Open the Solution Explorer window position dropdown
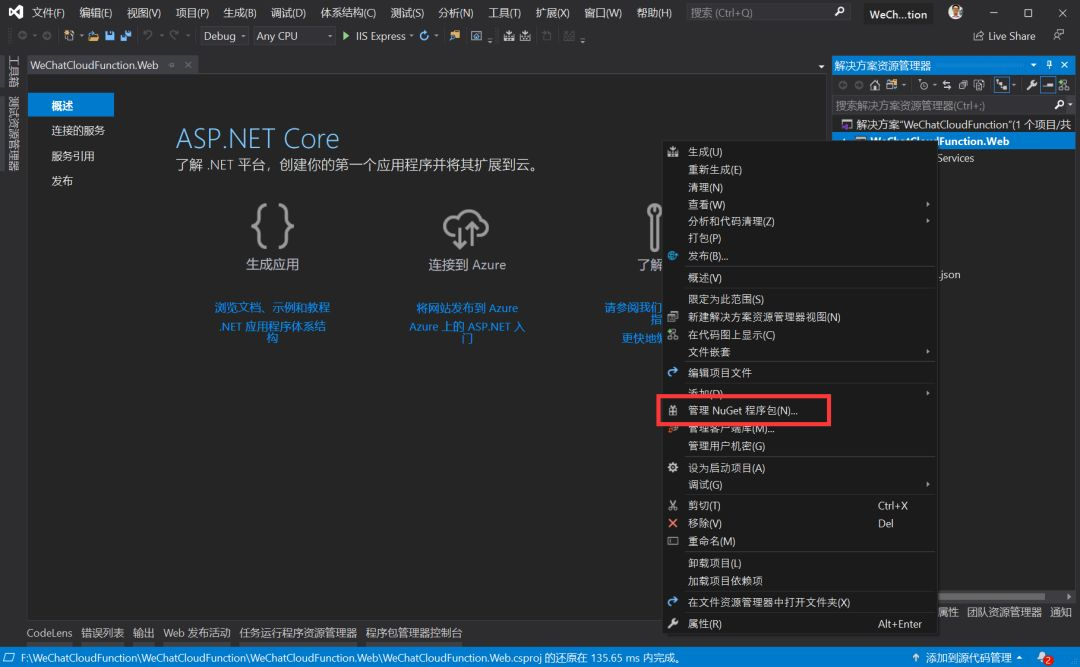The image size is (1080, 667). click(1033, 65)
